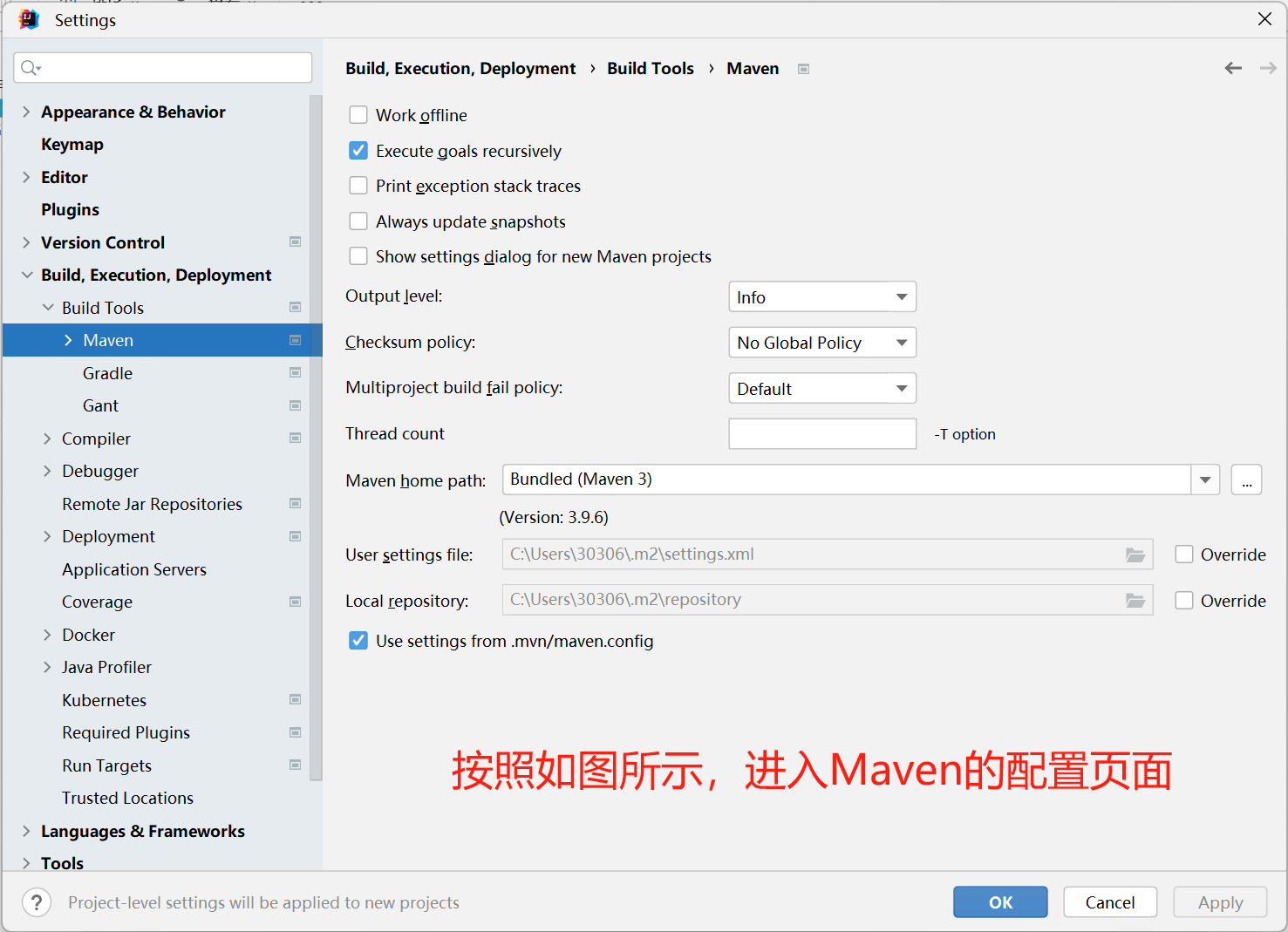Click the search magnifier icon in settings

tap(31, 68)
